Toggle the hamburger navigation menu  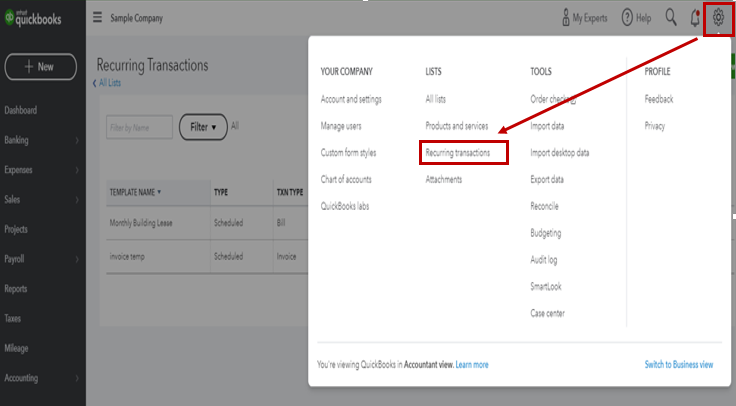click(97, 18)
